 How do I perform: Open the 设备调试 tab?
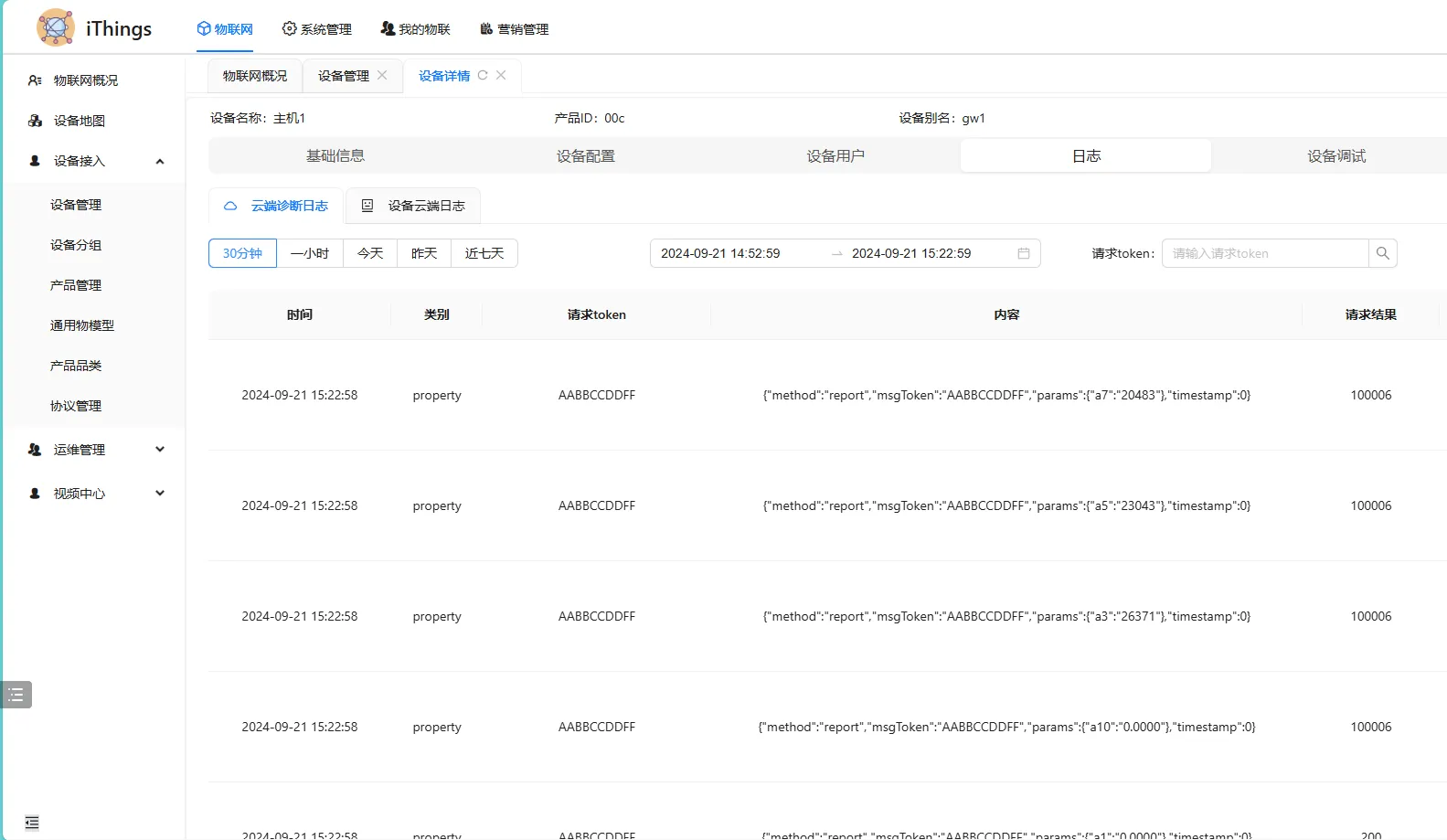click(1336, 156)
